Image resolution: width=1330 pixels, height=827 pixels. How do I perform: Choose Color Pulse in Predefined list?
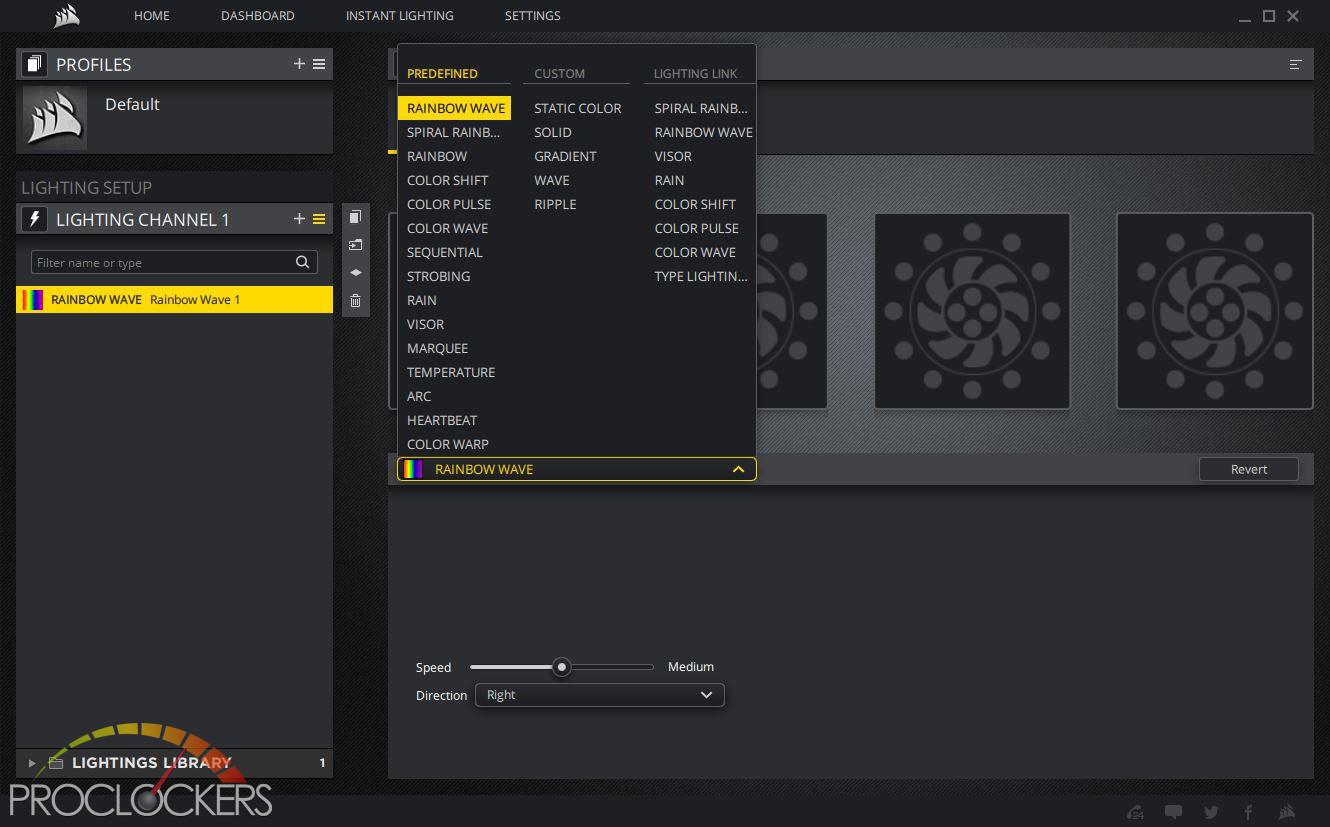point(449,204)
